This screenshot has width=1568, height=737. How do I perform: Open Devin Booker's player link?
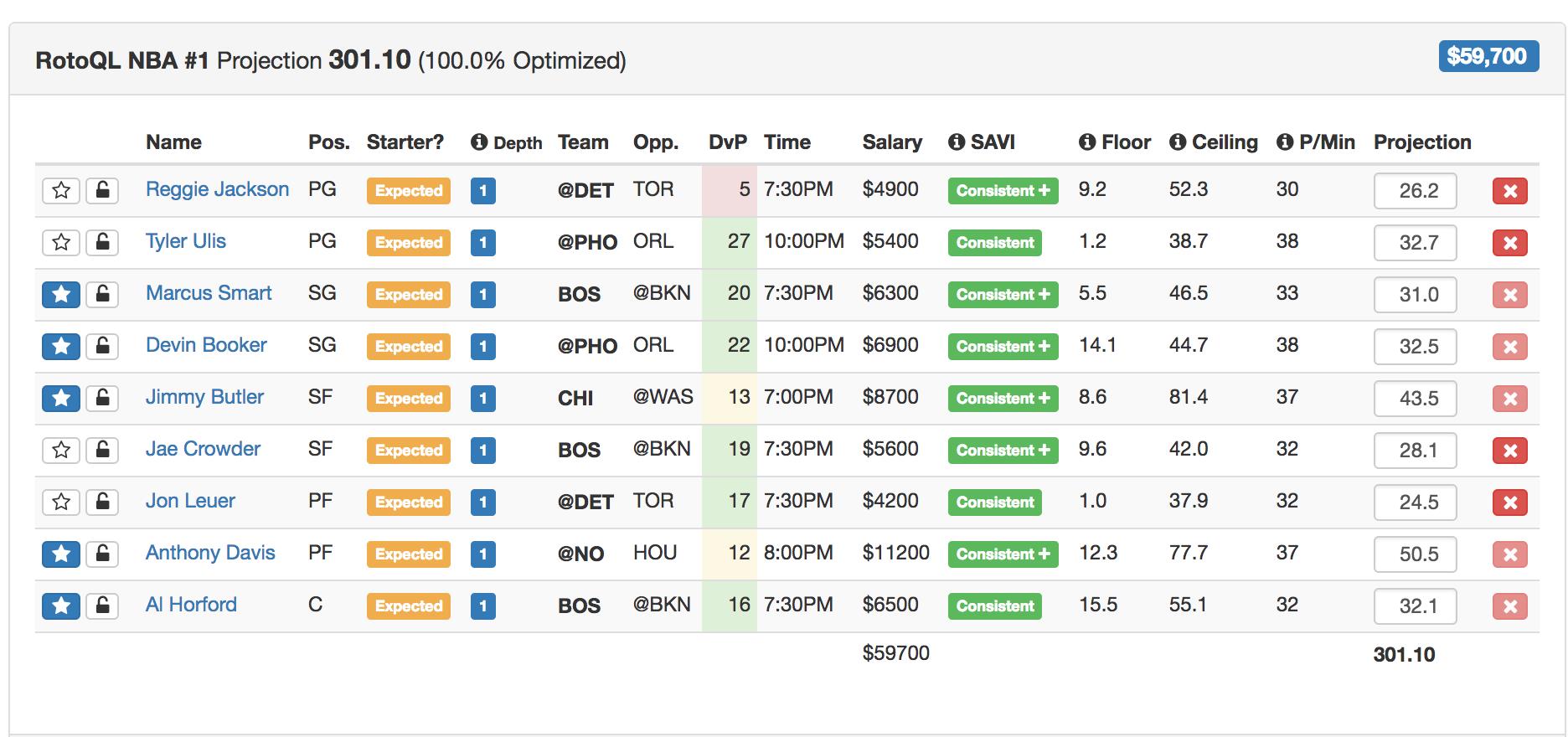206,345
